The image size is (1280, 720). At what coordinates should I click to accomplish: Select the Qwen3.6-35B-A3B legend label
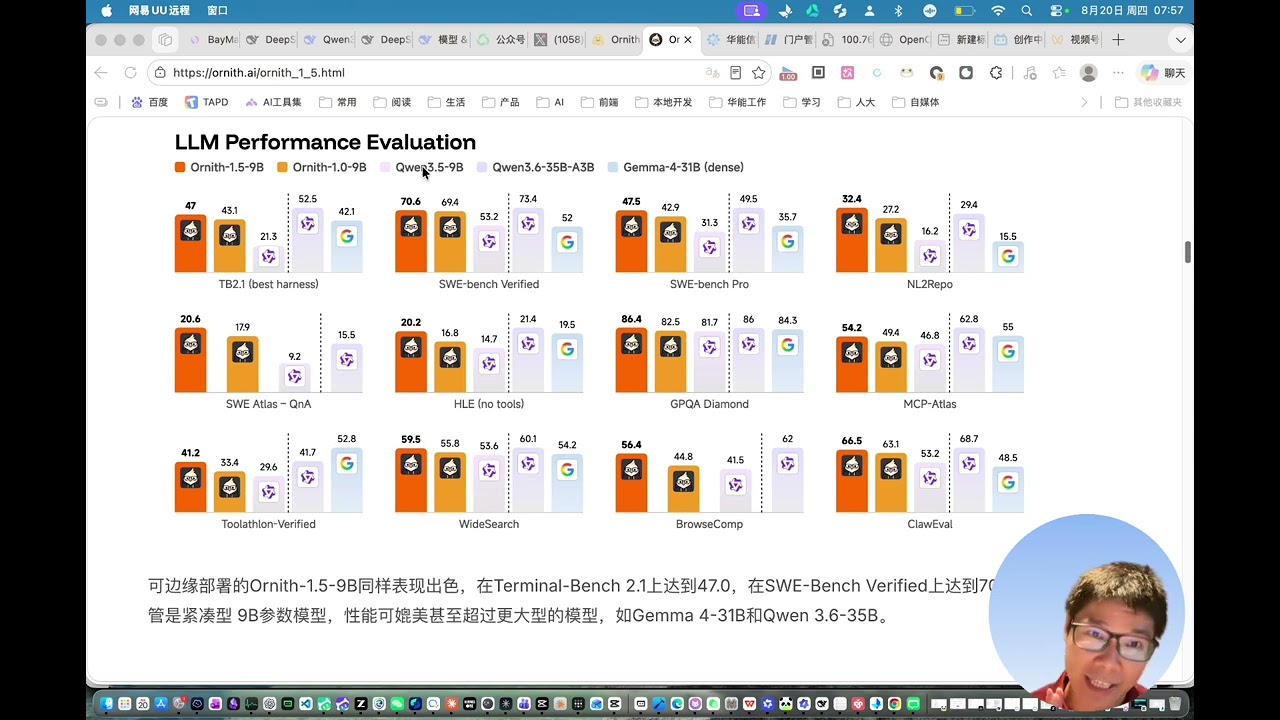click(x=543, y=167)
